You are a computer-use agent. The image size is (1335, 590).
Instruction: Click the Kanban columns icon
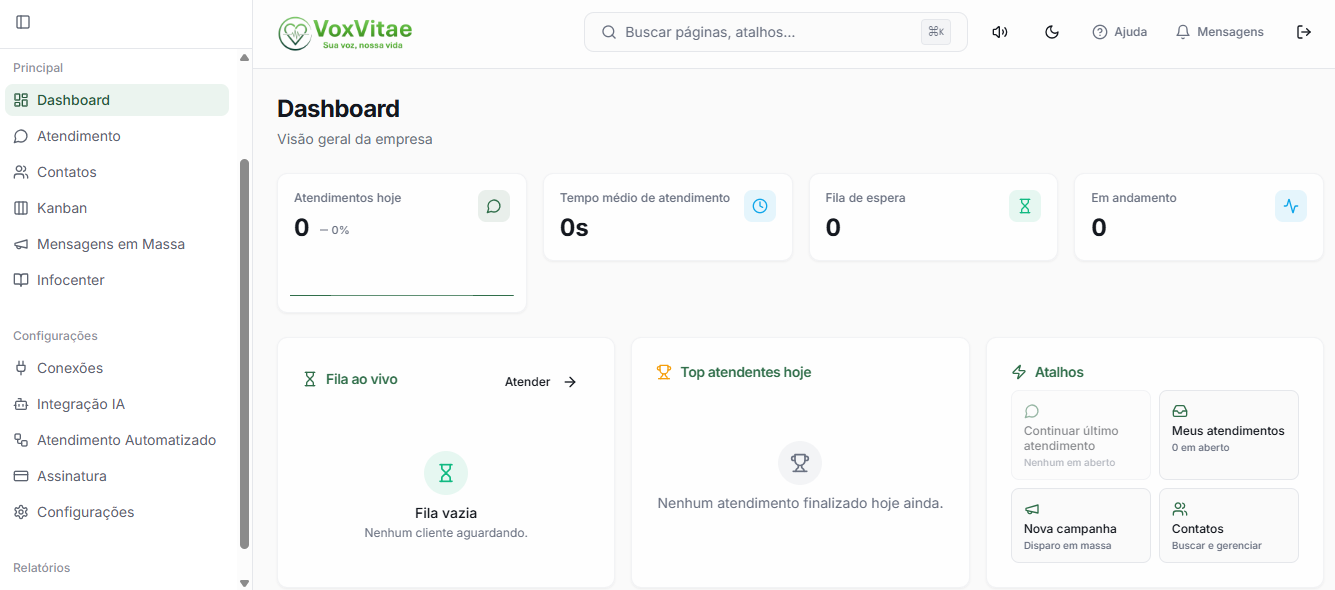(x=21, y=208)
